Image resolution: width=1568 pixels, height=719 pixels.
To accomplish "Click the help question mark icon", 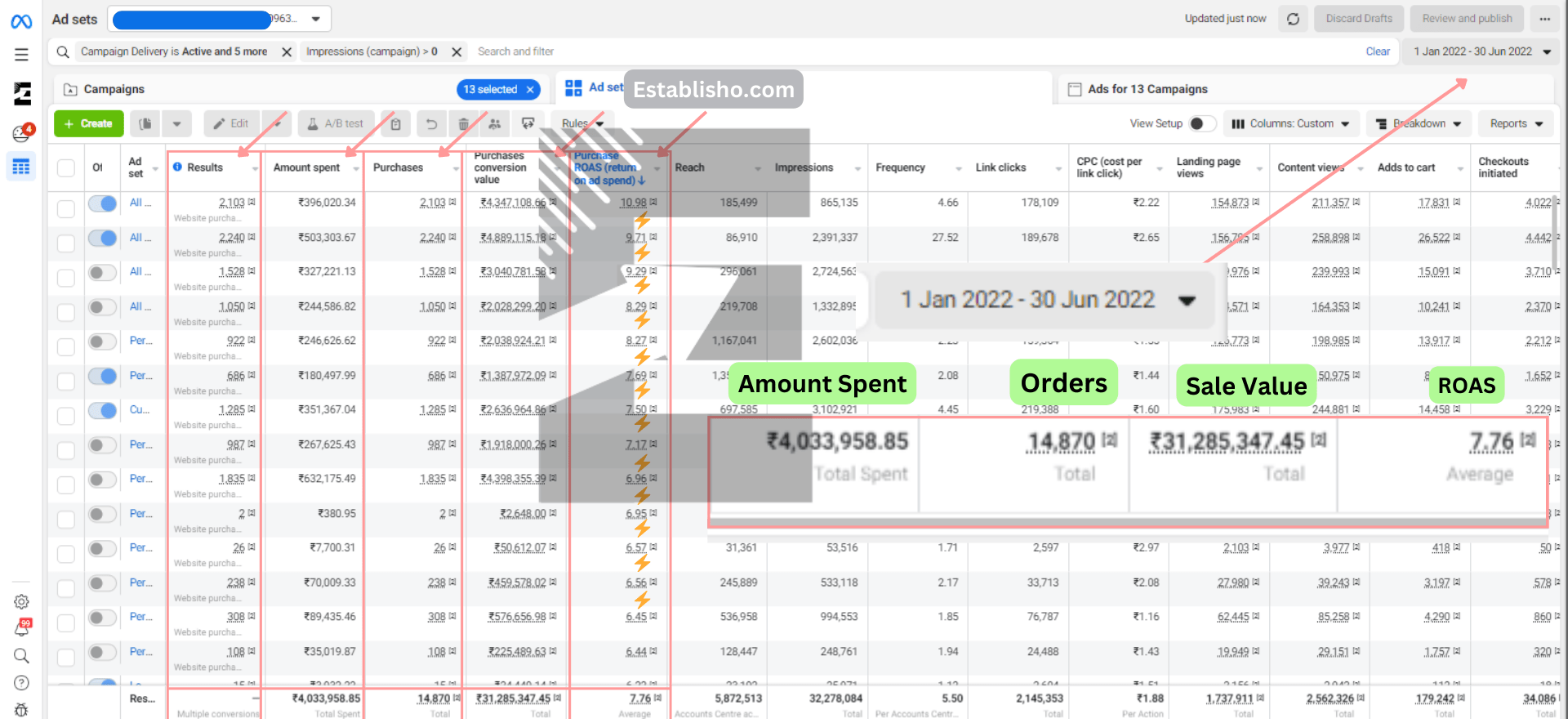I will [x=21, y=683].
